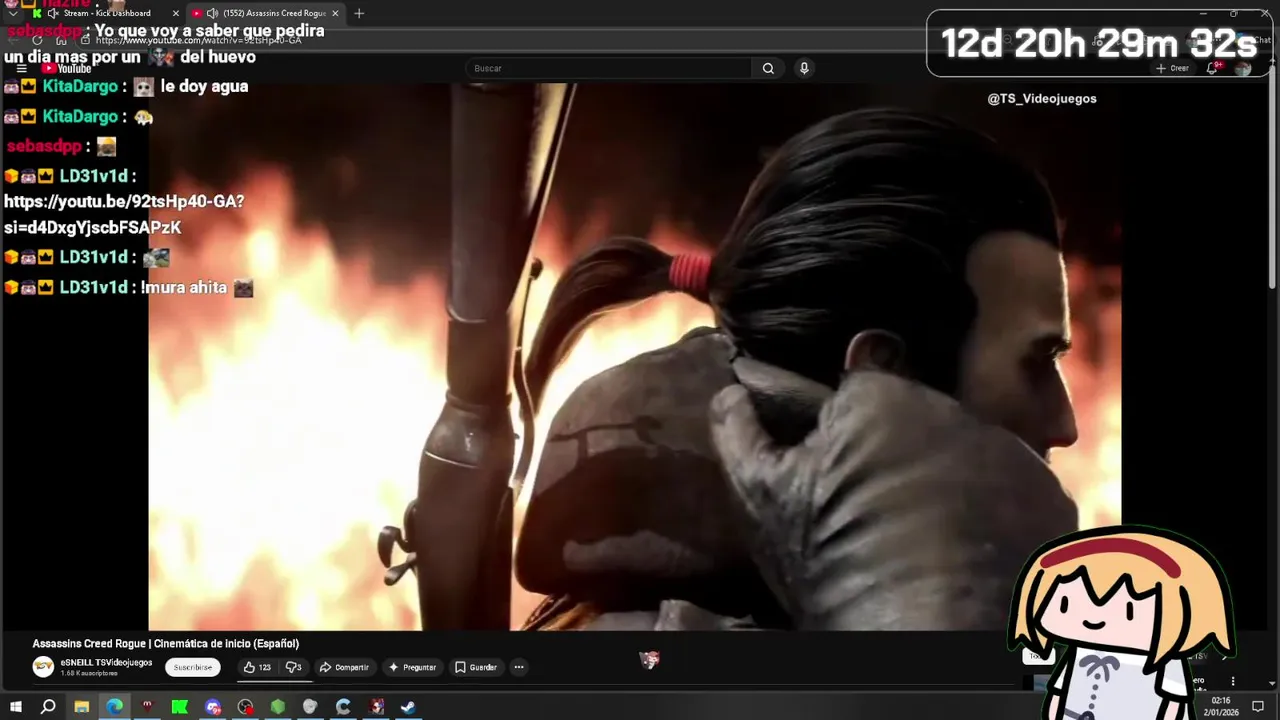Close the Assassins Creed Rogue tab
This screenshot has width=1280, height=720.
pyautogui.click(x=335, y=13)
